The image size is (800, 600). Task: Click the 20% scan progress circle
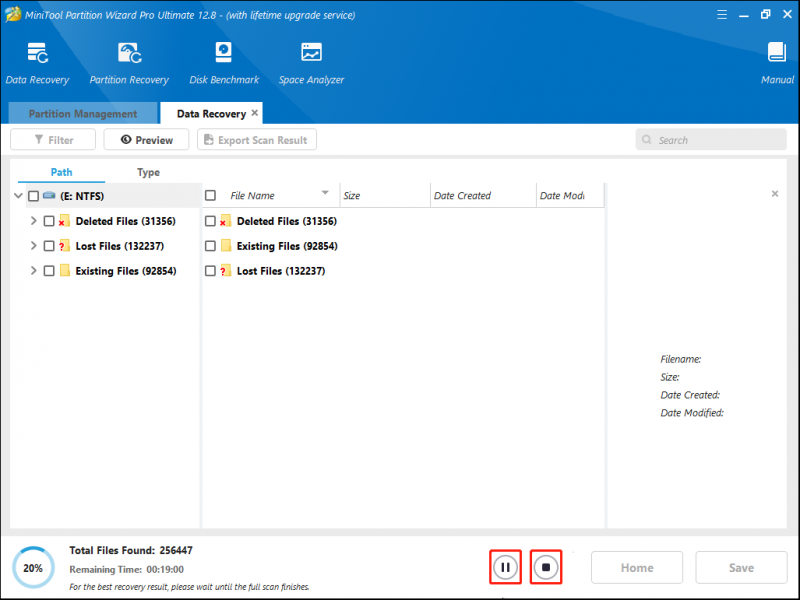point(33,567)
